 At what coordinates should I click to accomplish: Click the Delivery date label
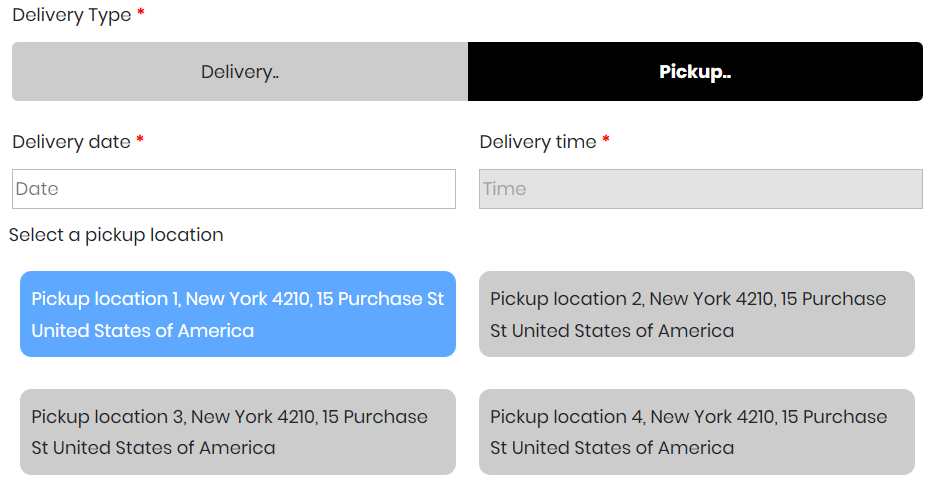(71, 142)
